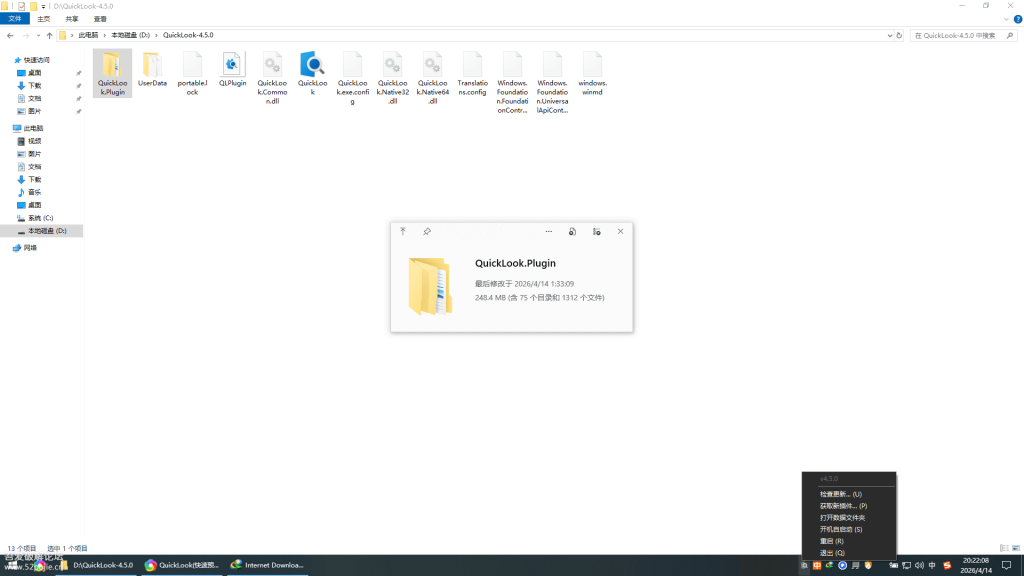Viewport: 1024px width, 576px height.
Task: Open the quick access toolbar customize dropdown
Action: [43, 7]
